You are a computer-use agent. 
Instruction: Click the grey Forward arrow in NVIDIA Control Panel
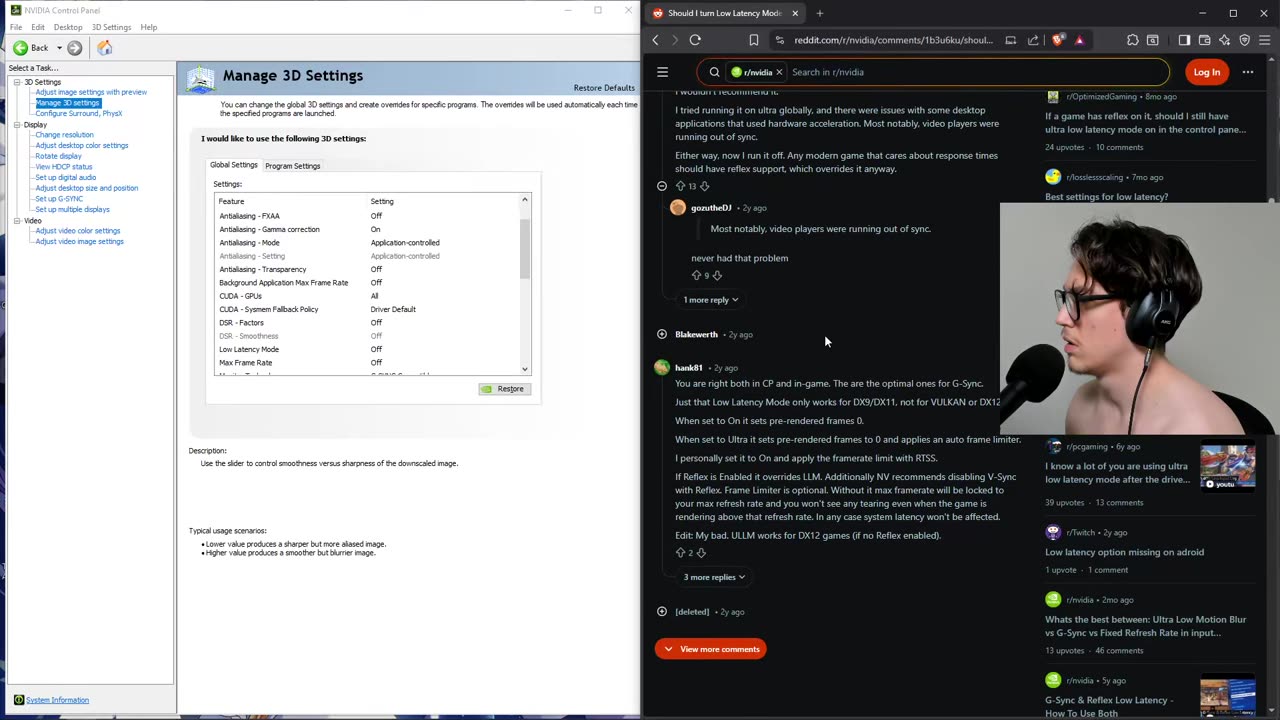tap(75, 48)
